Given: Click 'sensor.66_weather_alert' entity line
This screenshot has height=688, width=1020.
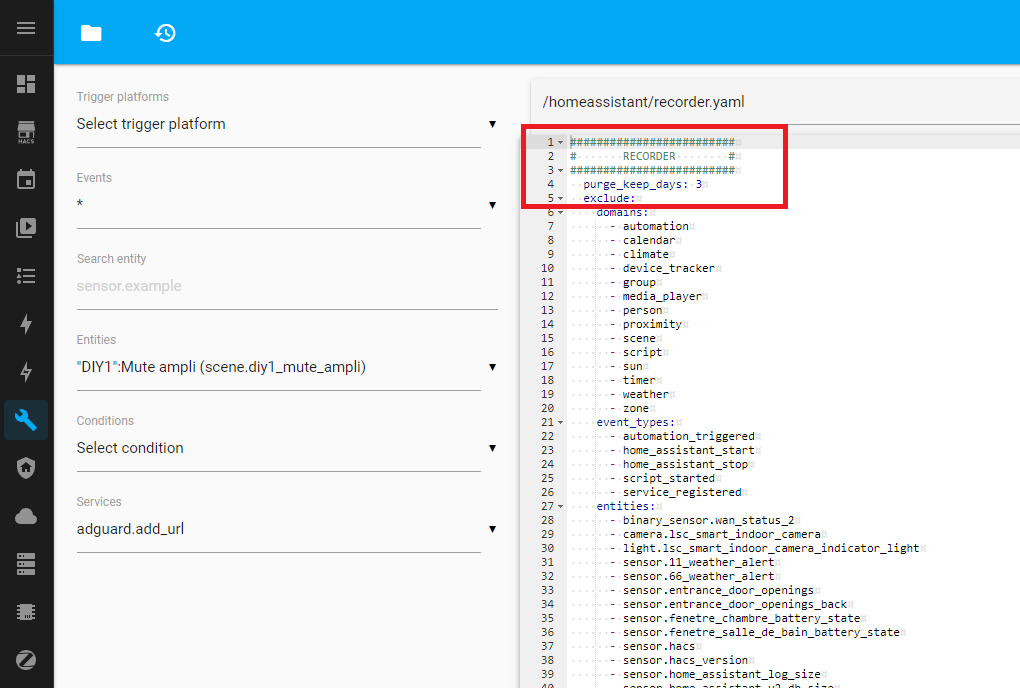Looking at the screenshot, I should point(699,576).
